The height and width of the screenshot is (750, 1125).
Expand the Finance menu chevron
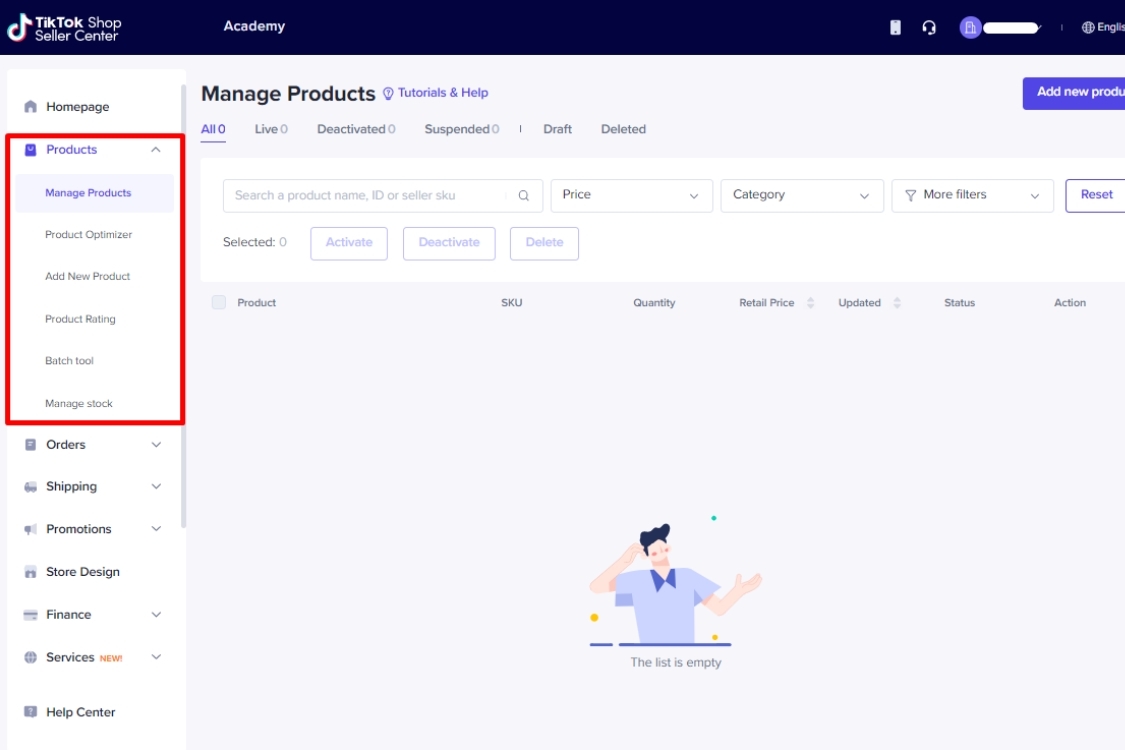156,614
